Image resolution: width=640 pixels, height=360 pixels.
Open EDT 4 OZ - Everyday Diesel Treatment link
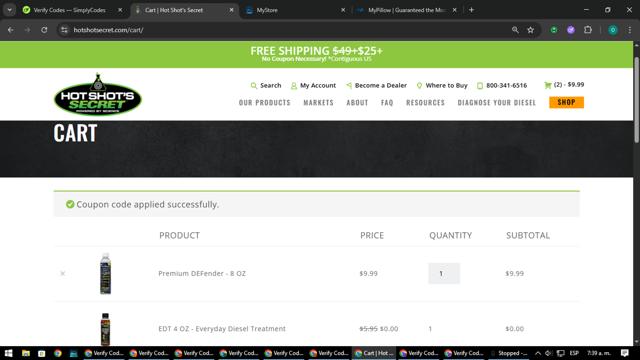(x=222, y=329)
